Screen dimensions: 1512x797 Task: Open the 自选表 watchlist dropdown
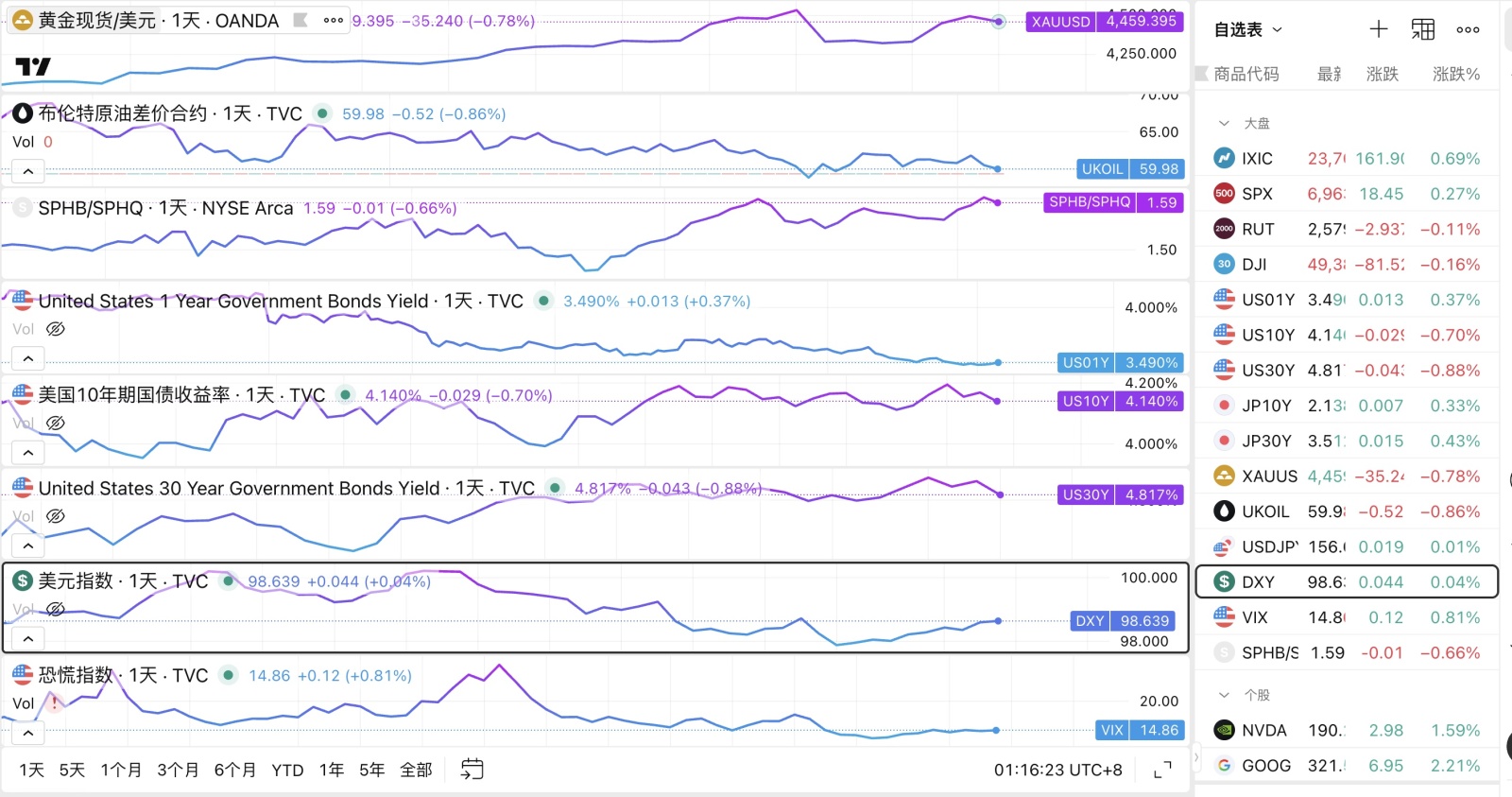(x=1248, y=29)
